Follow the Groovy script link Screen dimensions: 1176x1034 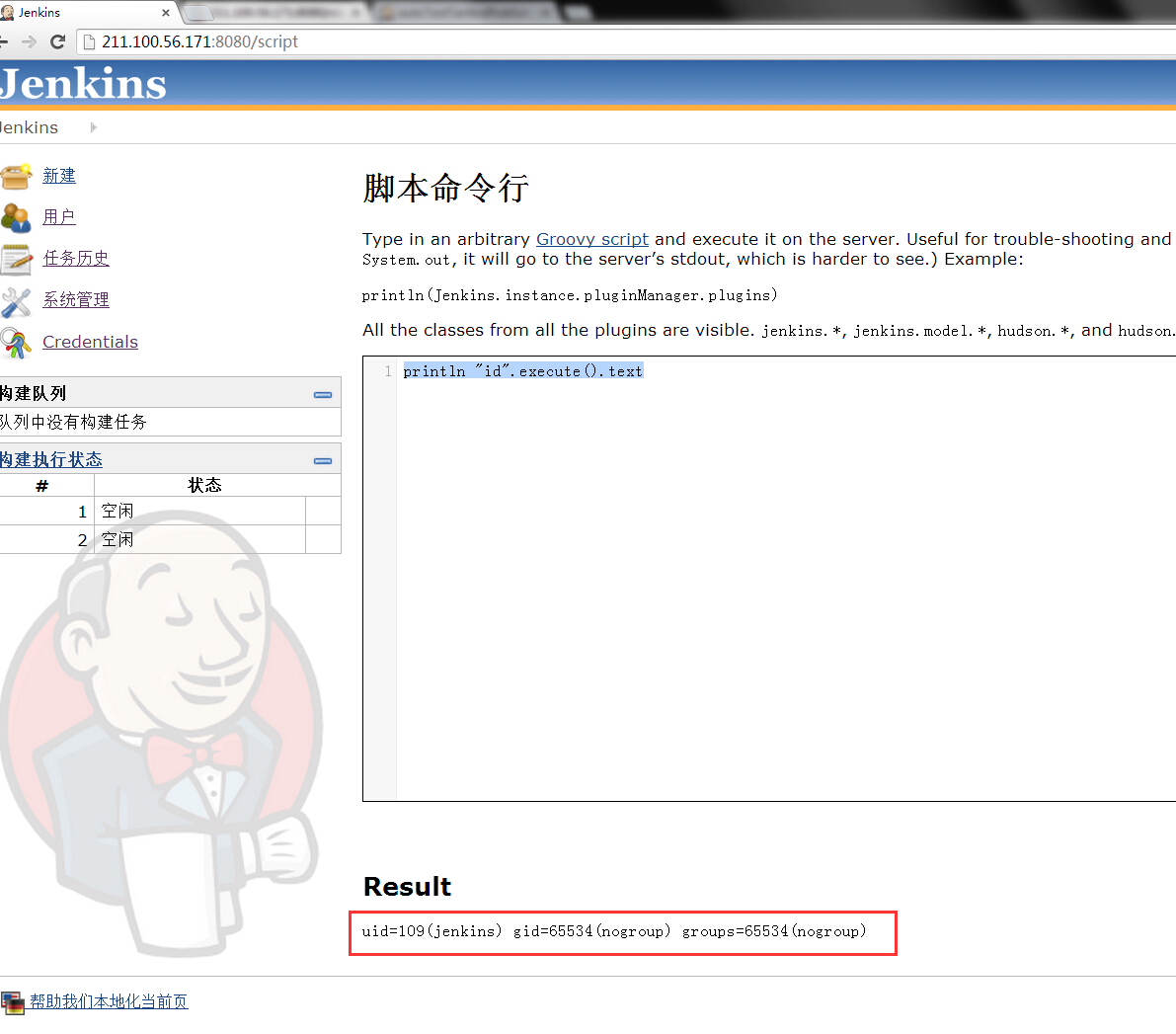(x=591, y=239)
